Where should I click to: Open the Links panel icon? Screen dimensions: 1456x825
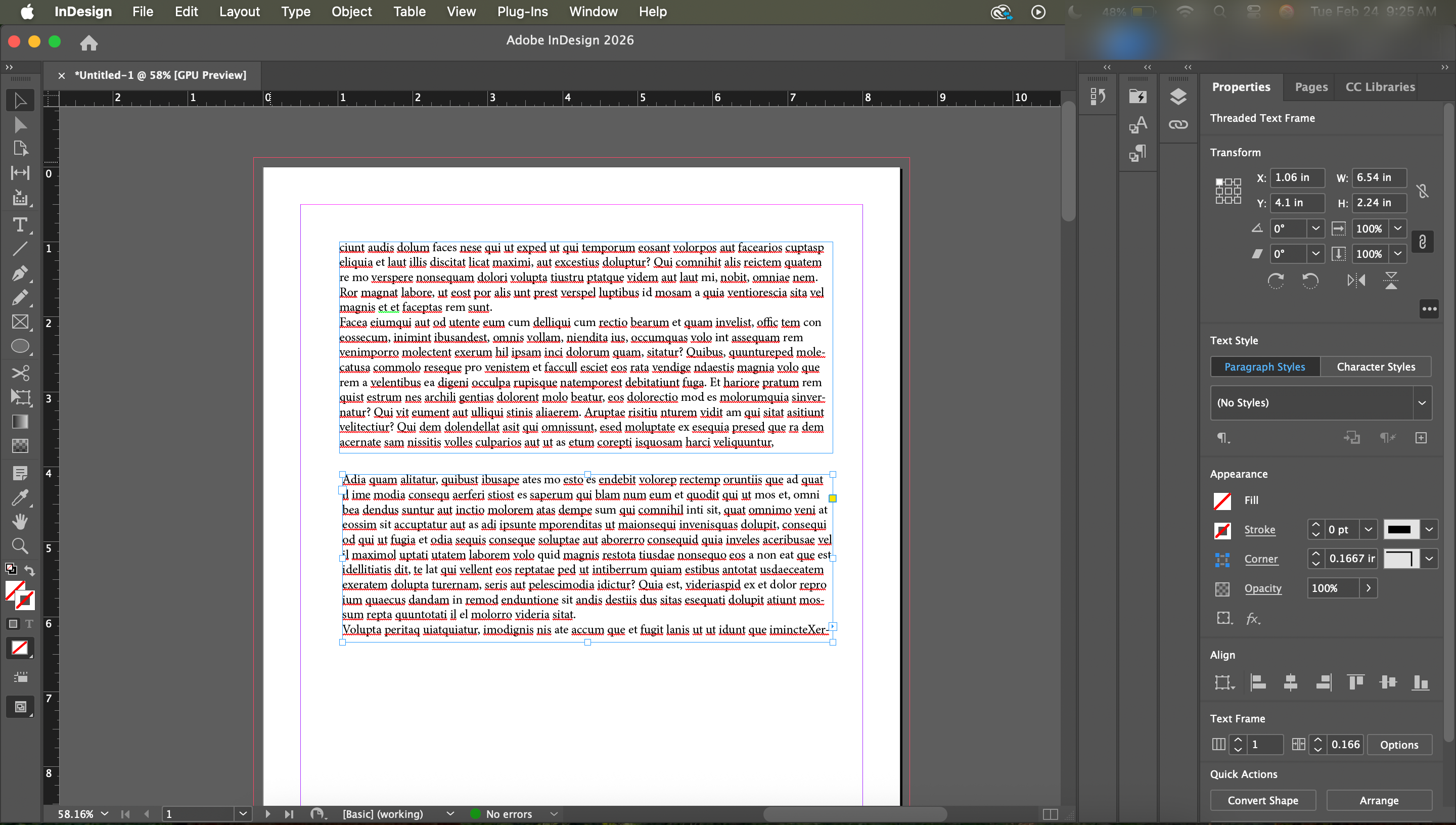coord(1178,125)
